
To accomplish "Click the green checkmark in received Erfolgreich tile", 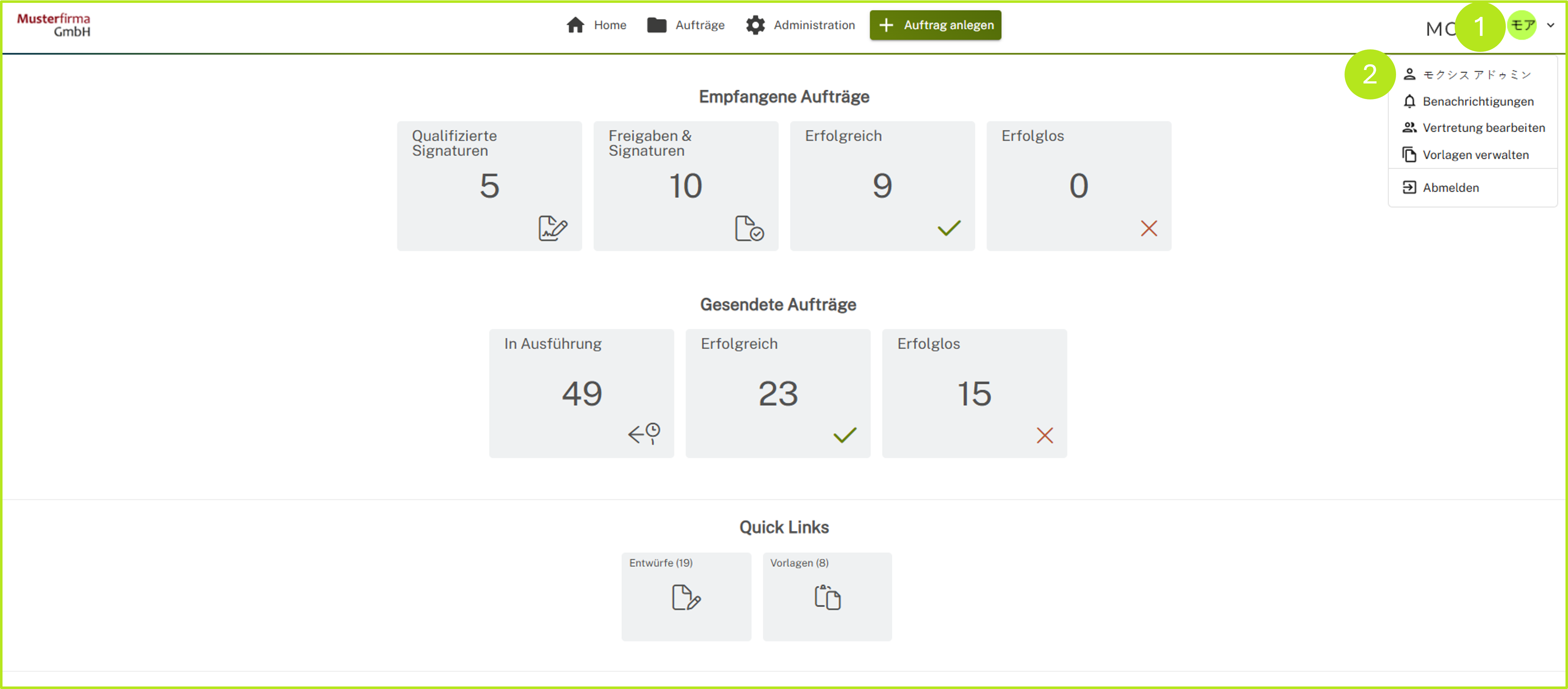I will [x=948, y=228].
